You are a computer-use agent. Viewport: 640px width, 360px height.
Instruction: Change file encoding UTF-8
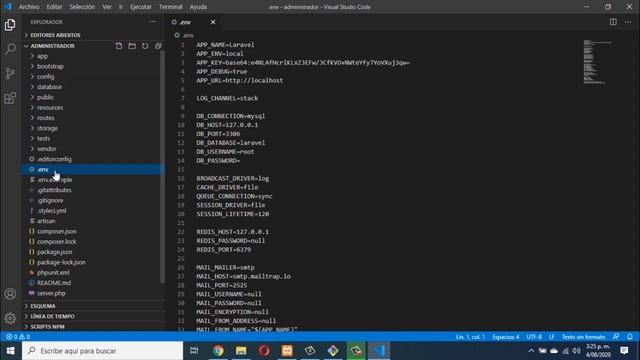[534, 337]
